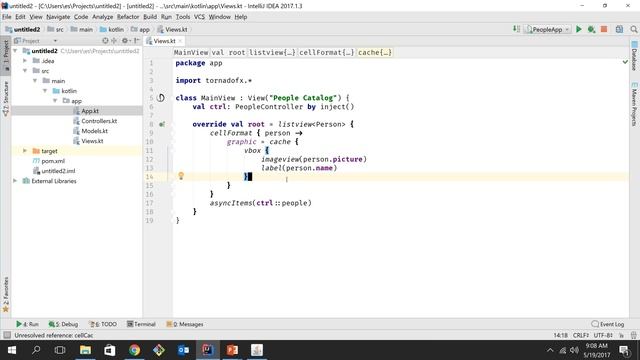Stop the running process with the red square

[604, 29]
